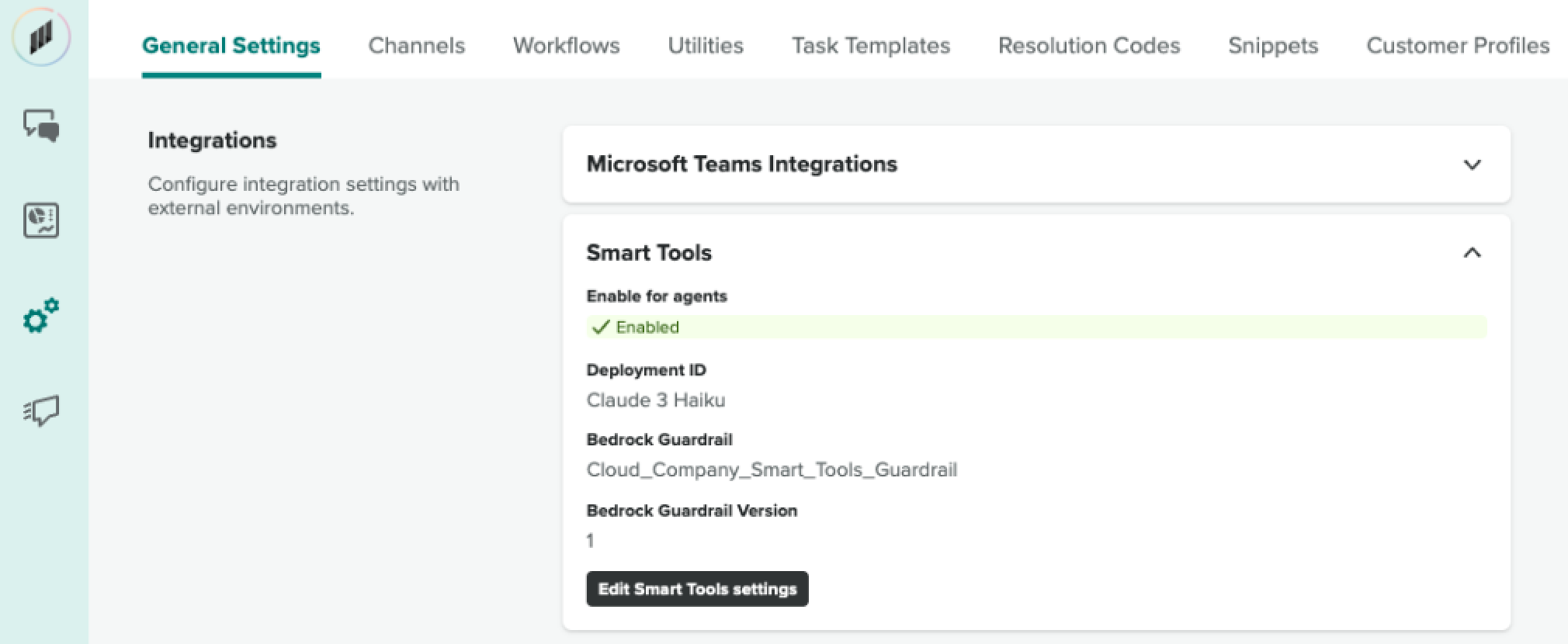Switch to the General Settings tab
The image size is (1568, 644).
[x=231, y=46]
